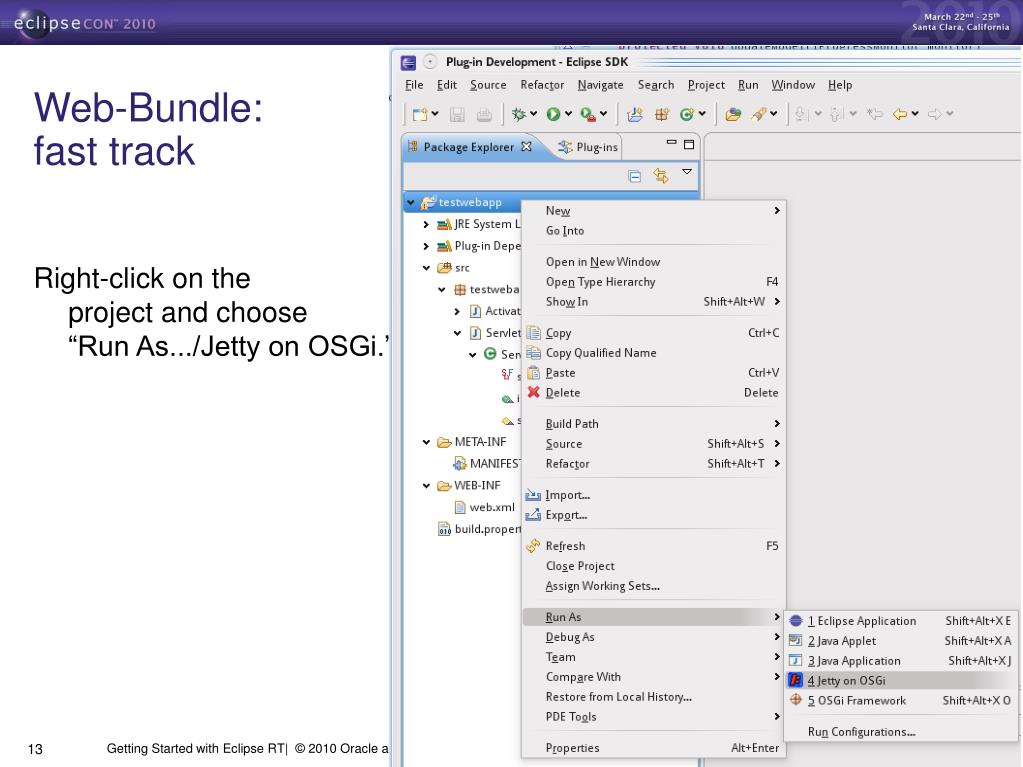This screenshot has height=767, width=1023.
Task: Choose "Copy Qualified Name" in context menu
Action: 653,353
